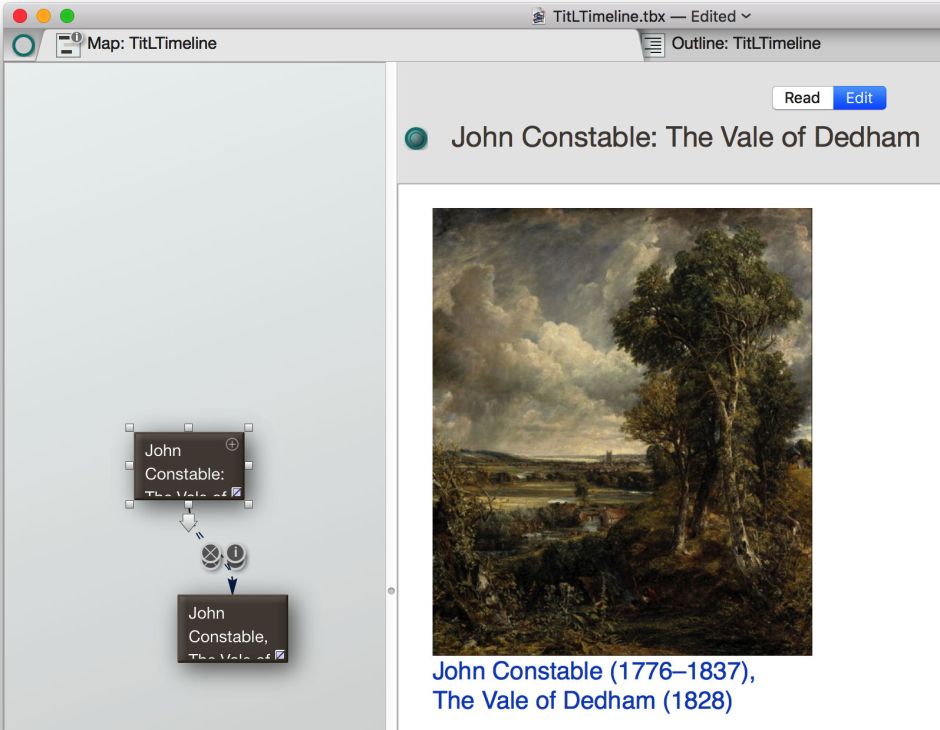Screen dimensions: 940x730
Task: Select the Map: TitLTimeline tab
Action: point(152,44)
